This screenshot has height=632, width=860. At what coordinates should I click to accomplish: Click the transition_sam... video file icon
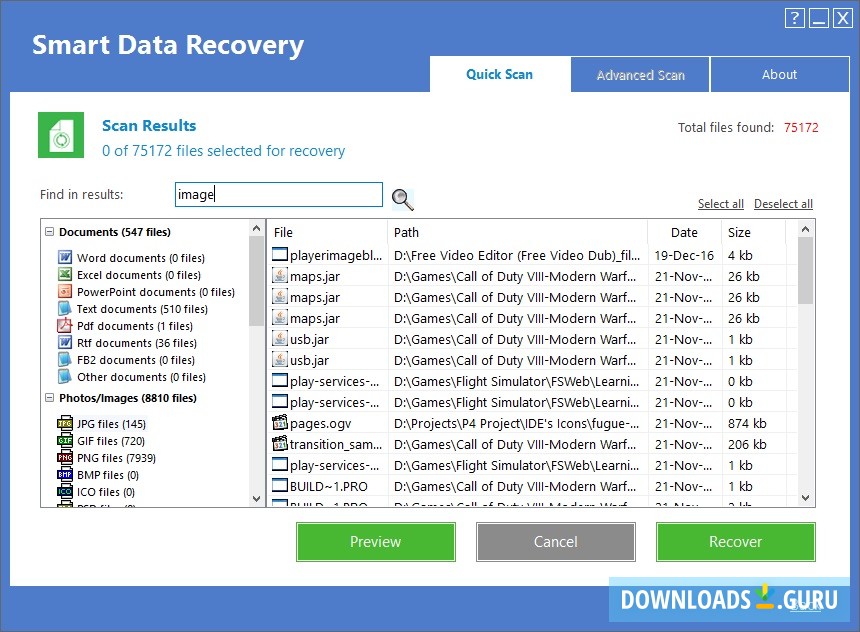pyautogui.click(x=280, y=443)
